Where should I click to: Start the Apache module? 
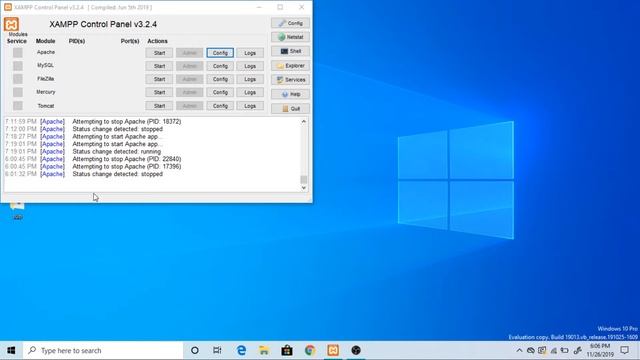pos(159,53)
